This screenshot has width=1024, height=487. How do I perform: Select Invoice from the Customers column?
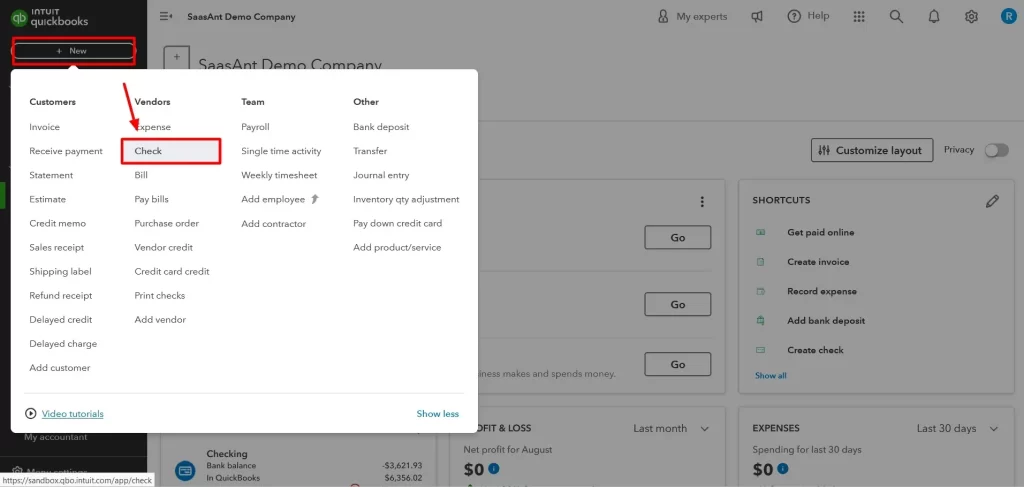click(x=44, y=127)
